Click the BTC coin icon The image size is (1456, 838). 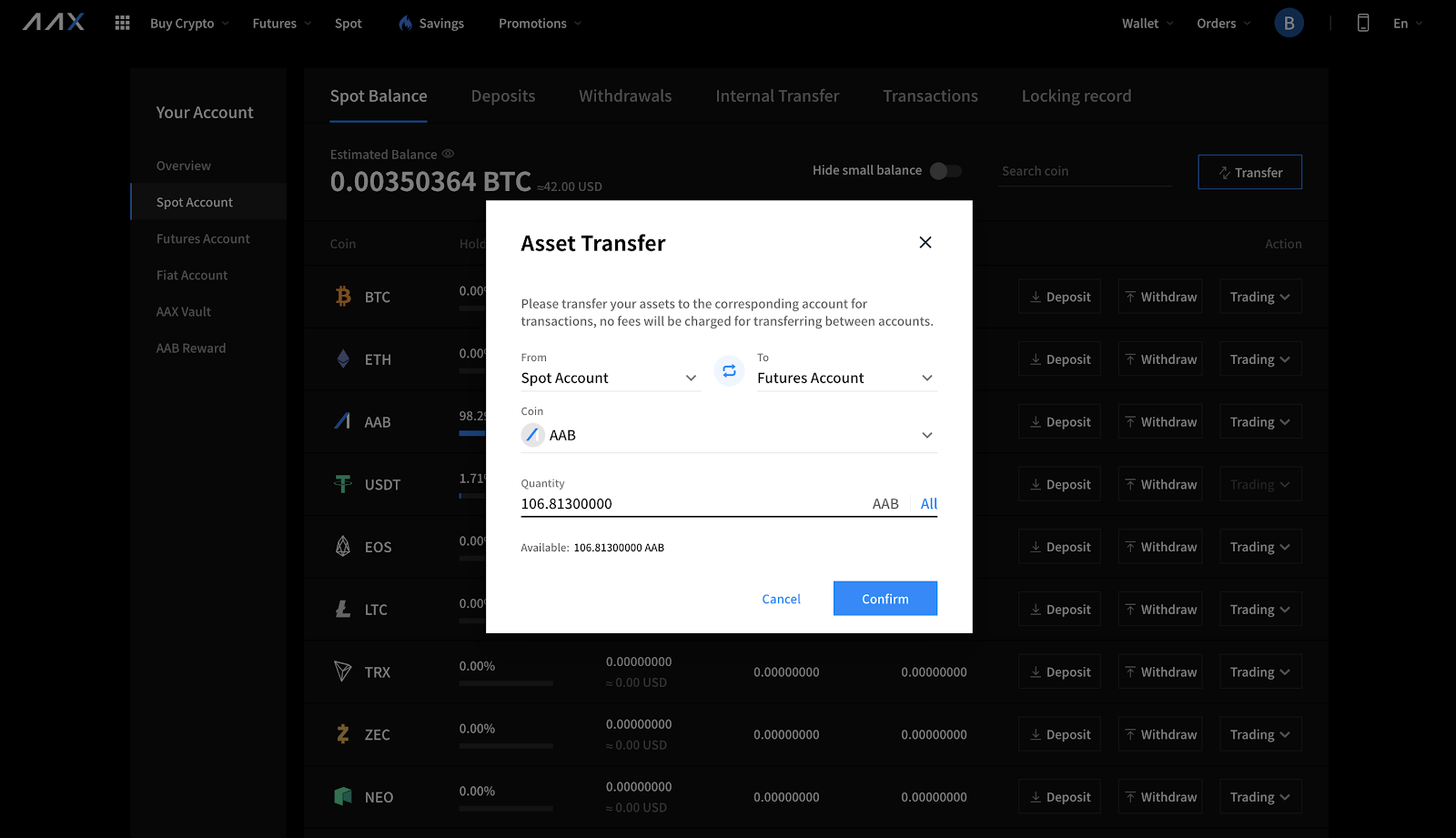click(x=343, y=297)
